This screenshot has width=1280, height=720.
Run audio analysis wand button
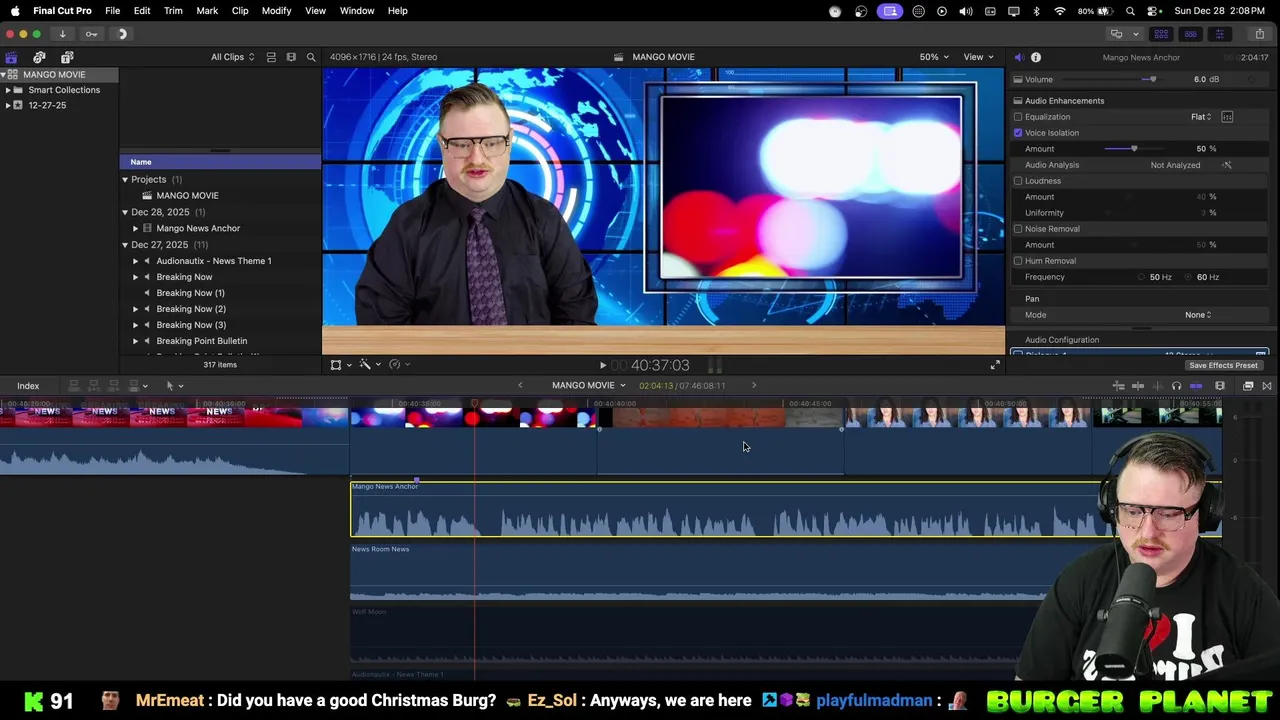(x=1227, y=165)
